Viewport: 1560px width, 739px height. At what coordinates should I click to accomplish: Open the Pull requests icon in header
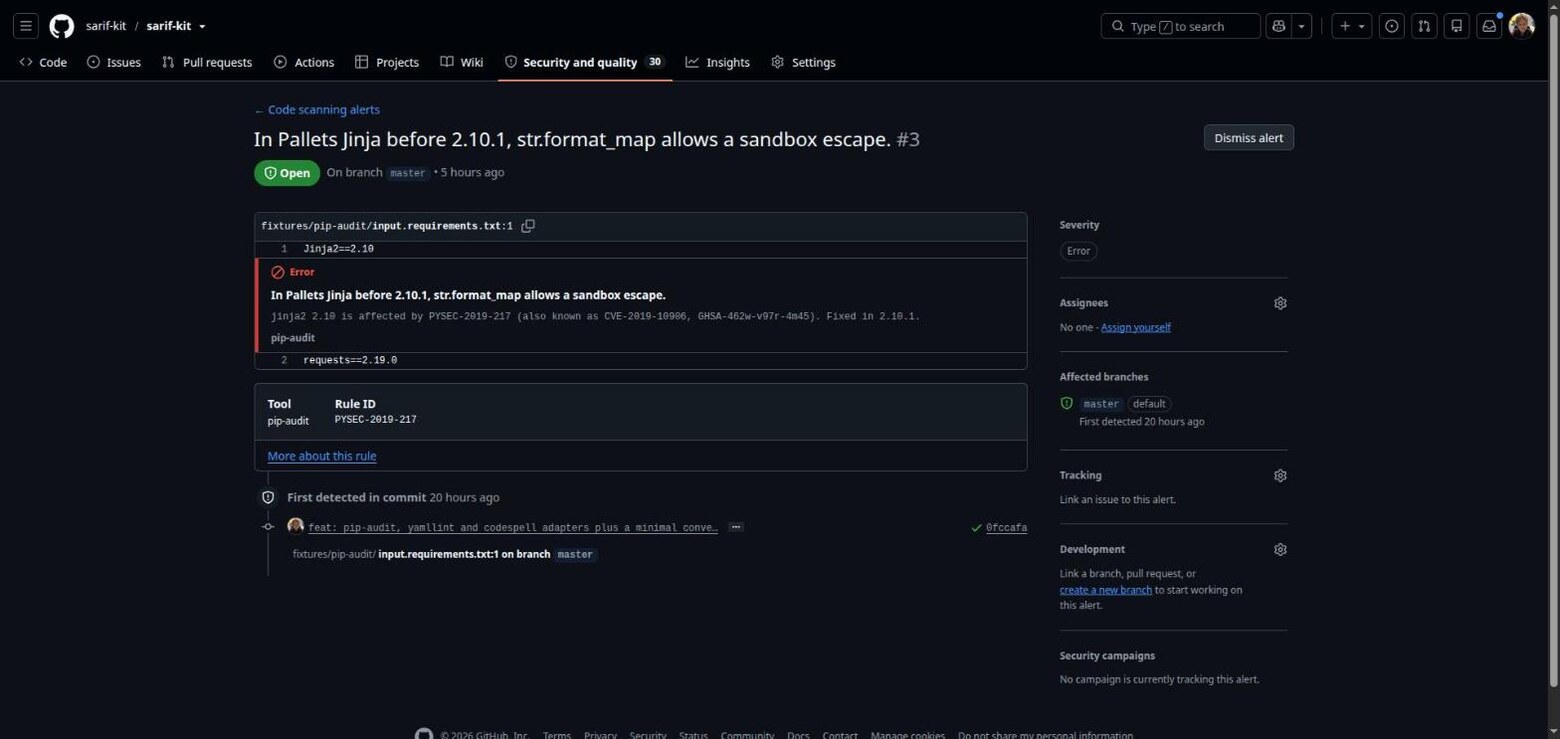(x=1424, y=26)
